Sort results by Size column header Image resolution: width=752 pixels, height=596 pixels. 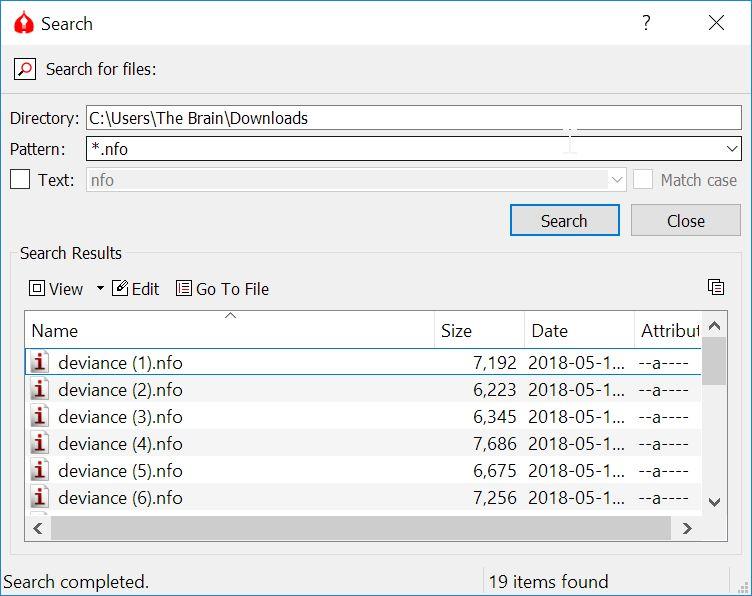pyautogui.click(x=480, y=331)
